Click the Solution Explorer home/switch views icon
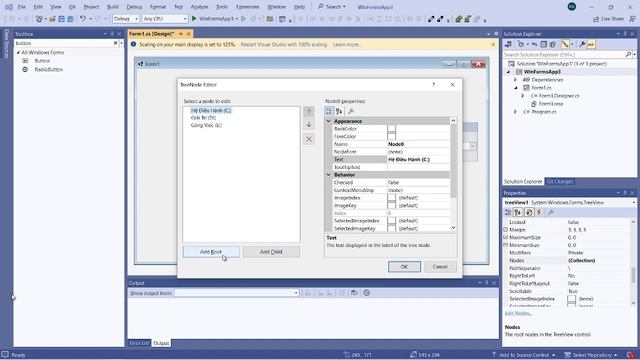 point(508,44)
